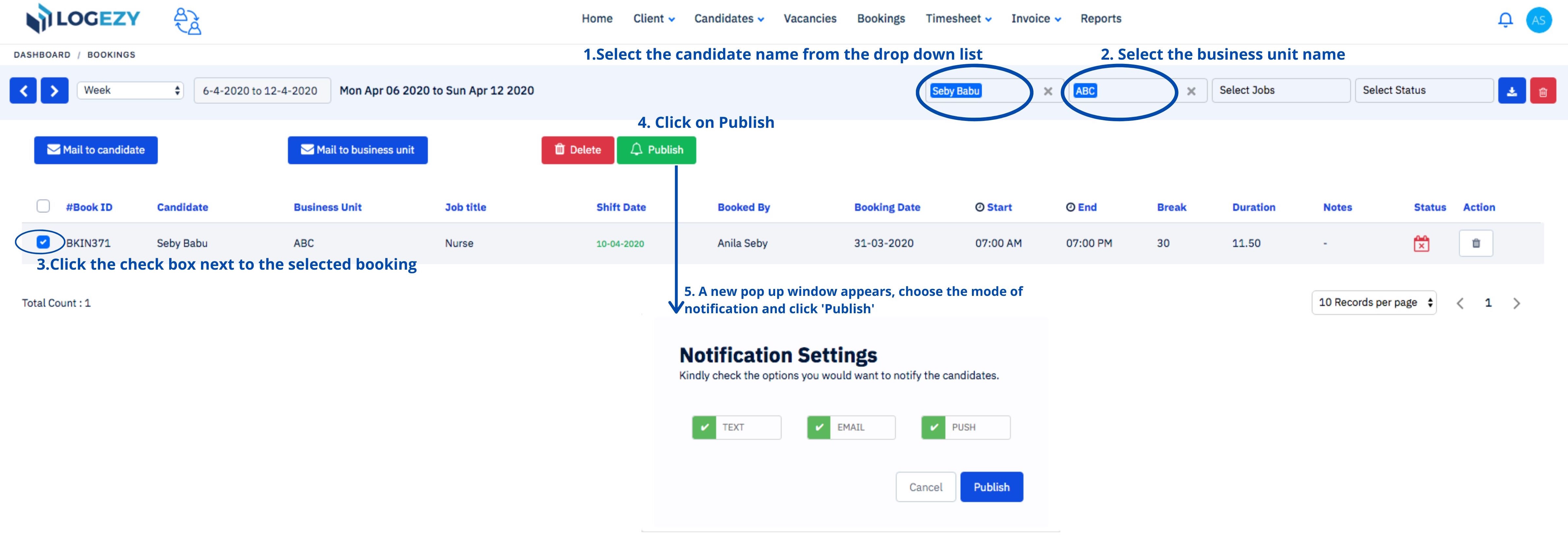Open the Vacancies menu item
The image size is (1568, 537).
810,19
